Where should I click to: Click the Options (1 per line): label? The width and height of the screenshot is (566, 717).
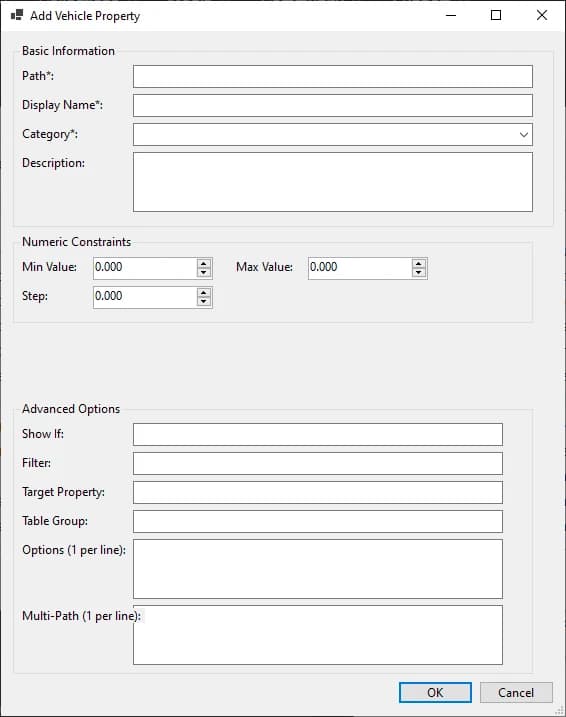pos(74,550)
